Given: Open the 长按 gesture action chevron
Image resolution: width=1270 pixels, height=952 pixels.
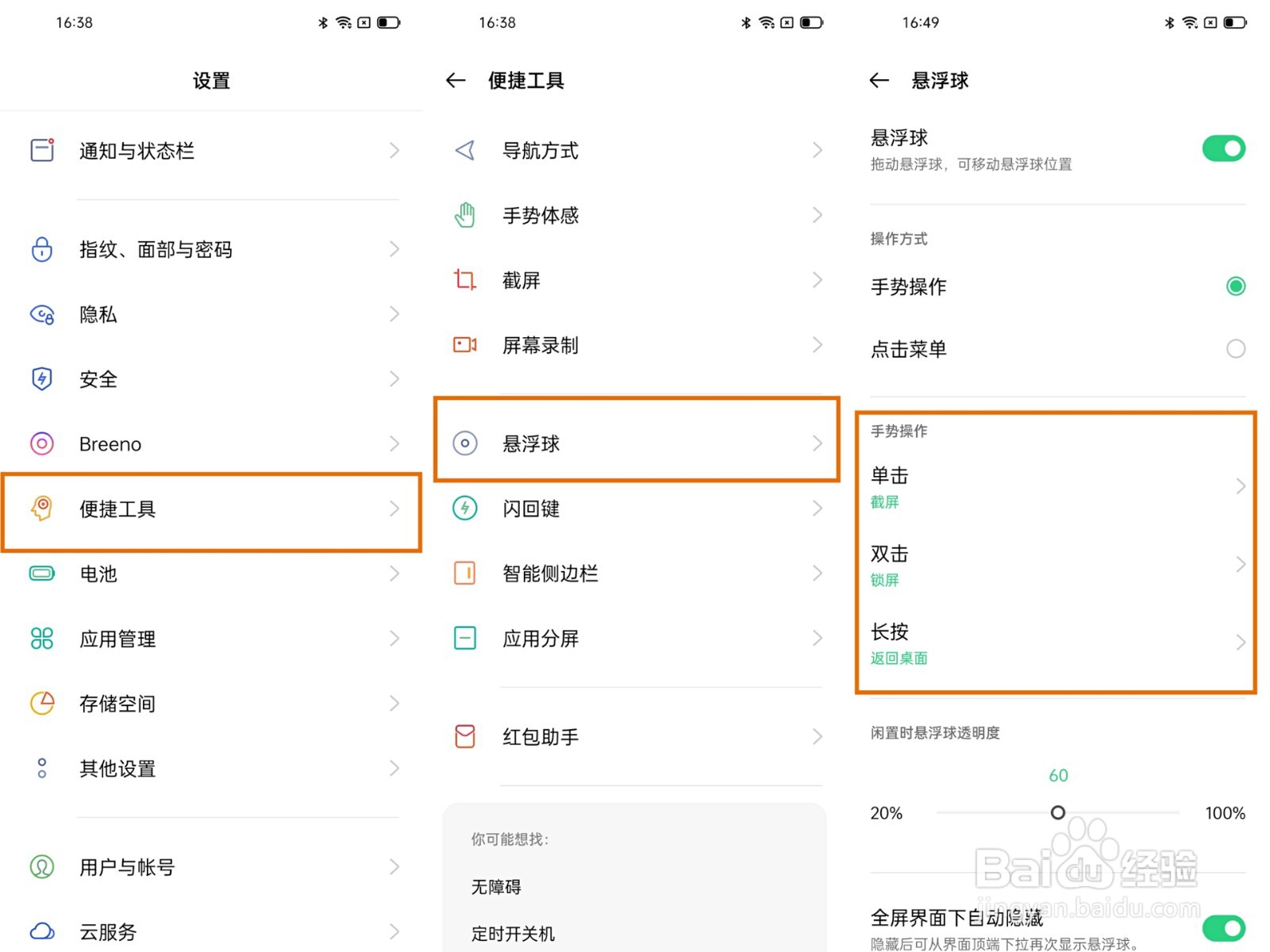Looking at the screenshot, I should coord(1240,642).
